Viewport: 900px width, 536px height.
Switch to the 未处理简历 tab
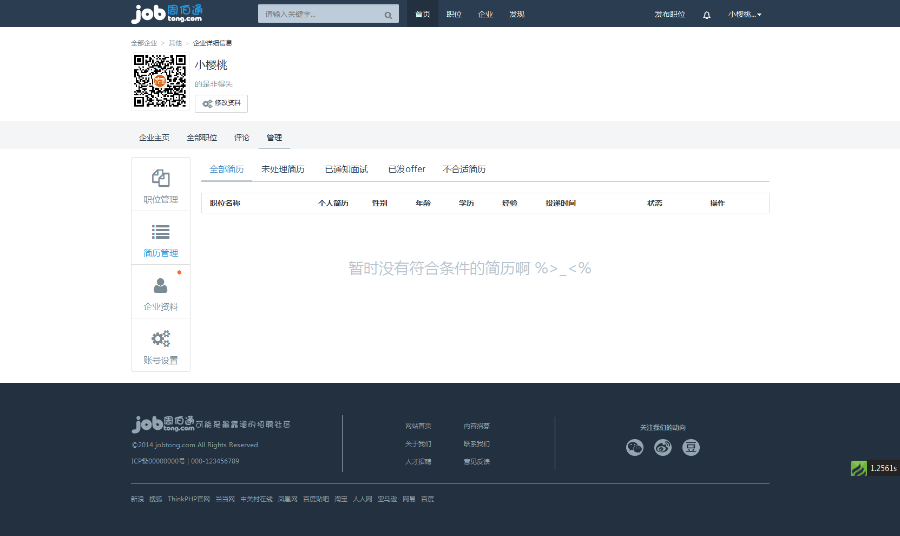[283, 169]
